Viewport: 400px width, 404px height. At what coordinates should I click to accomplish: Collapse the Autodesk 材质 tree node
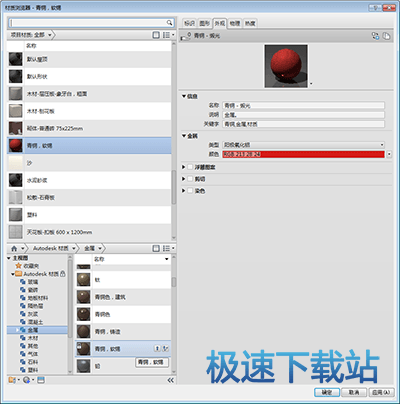(x=13, y=274)
